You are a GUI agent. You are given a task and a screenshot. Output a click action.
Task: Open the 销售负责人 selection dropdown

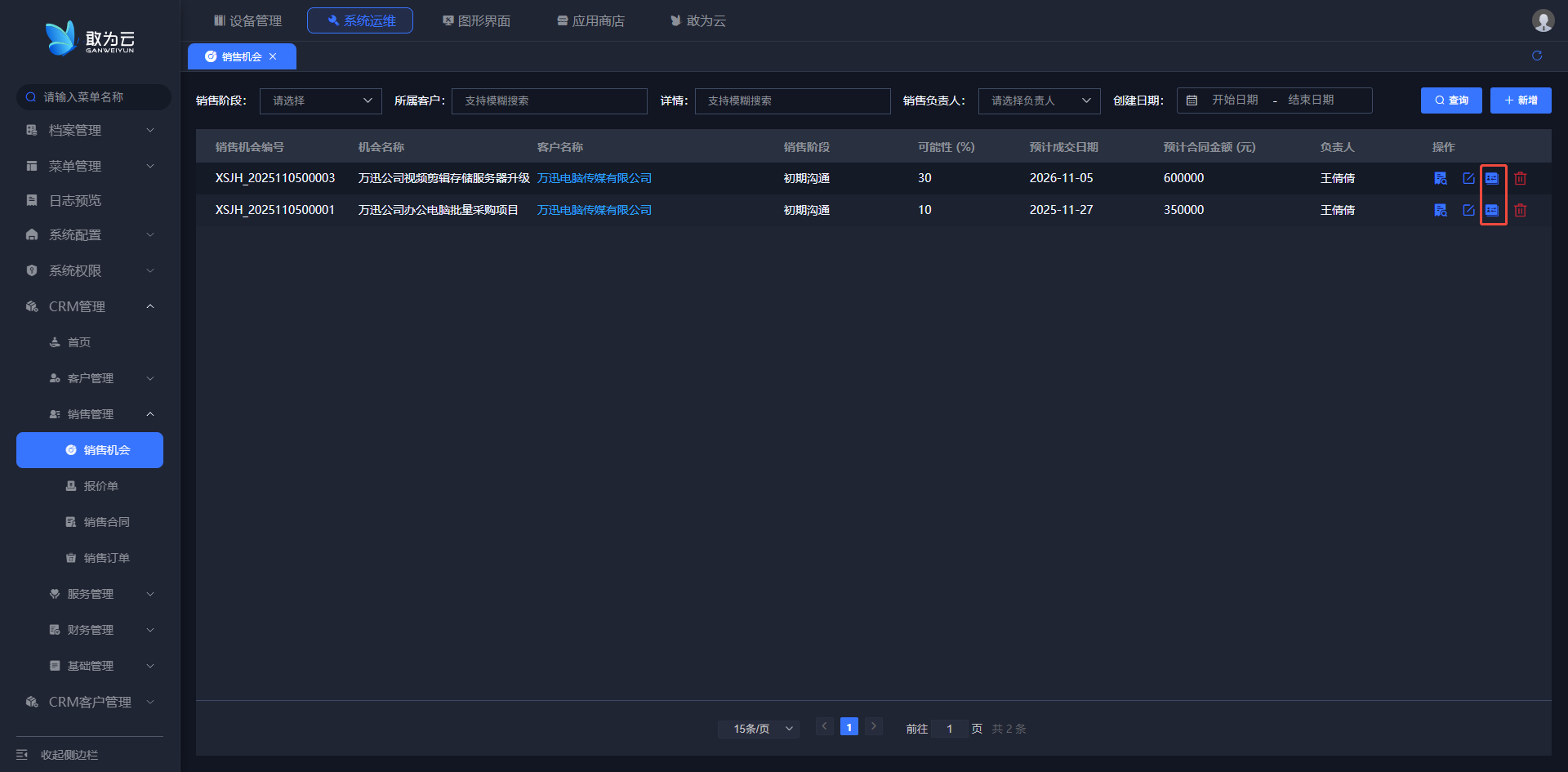(1039, 100)
